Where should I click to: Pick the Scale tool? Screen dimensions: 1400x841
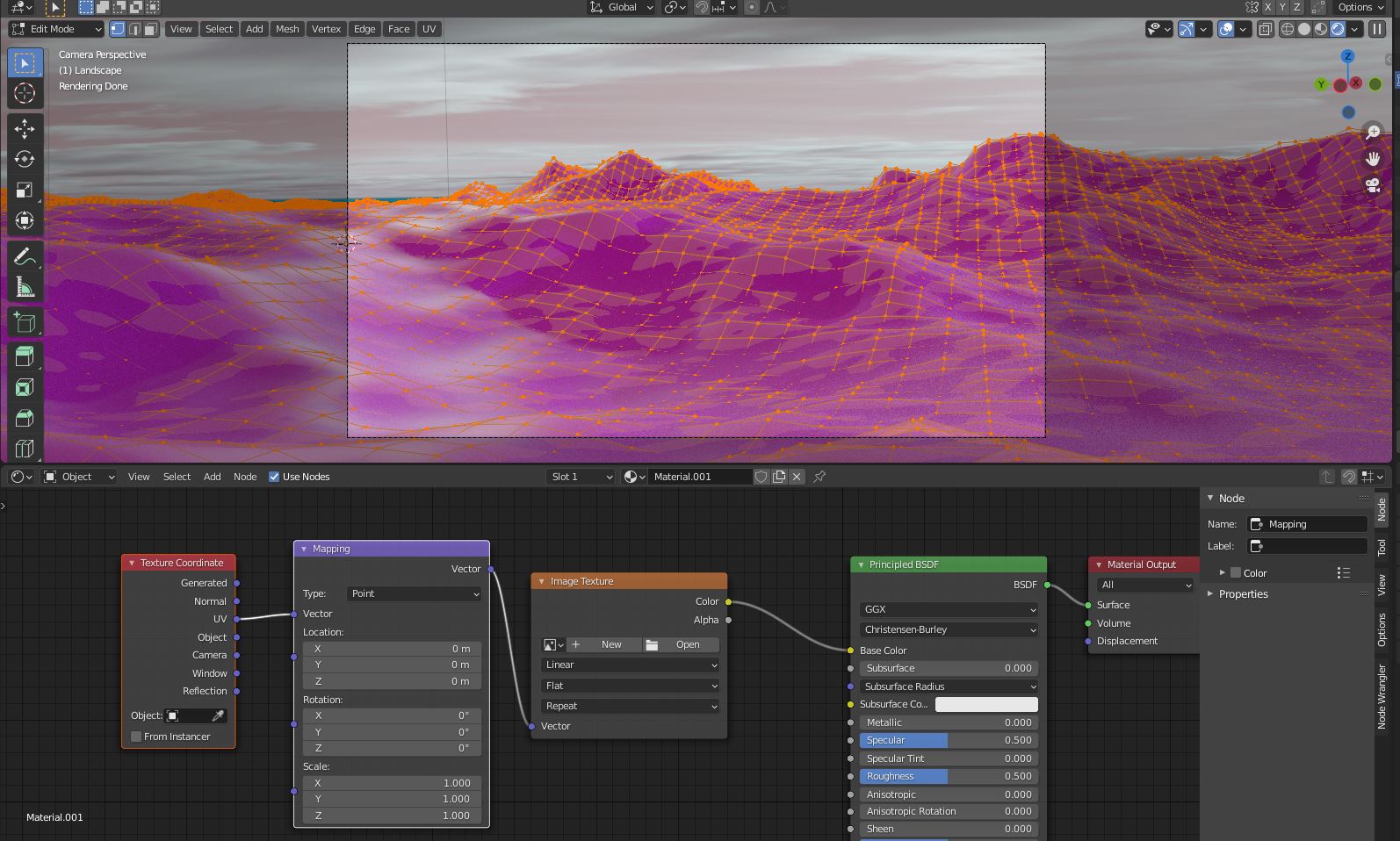point(25,190)
